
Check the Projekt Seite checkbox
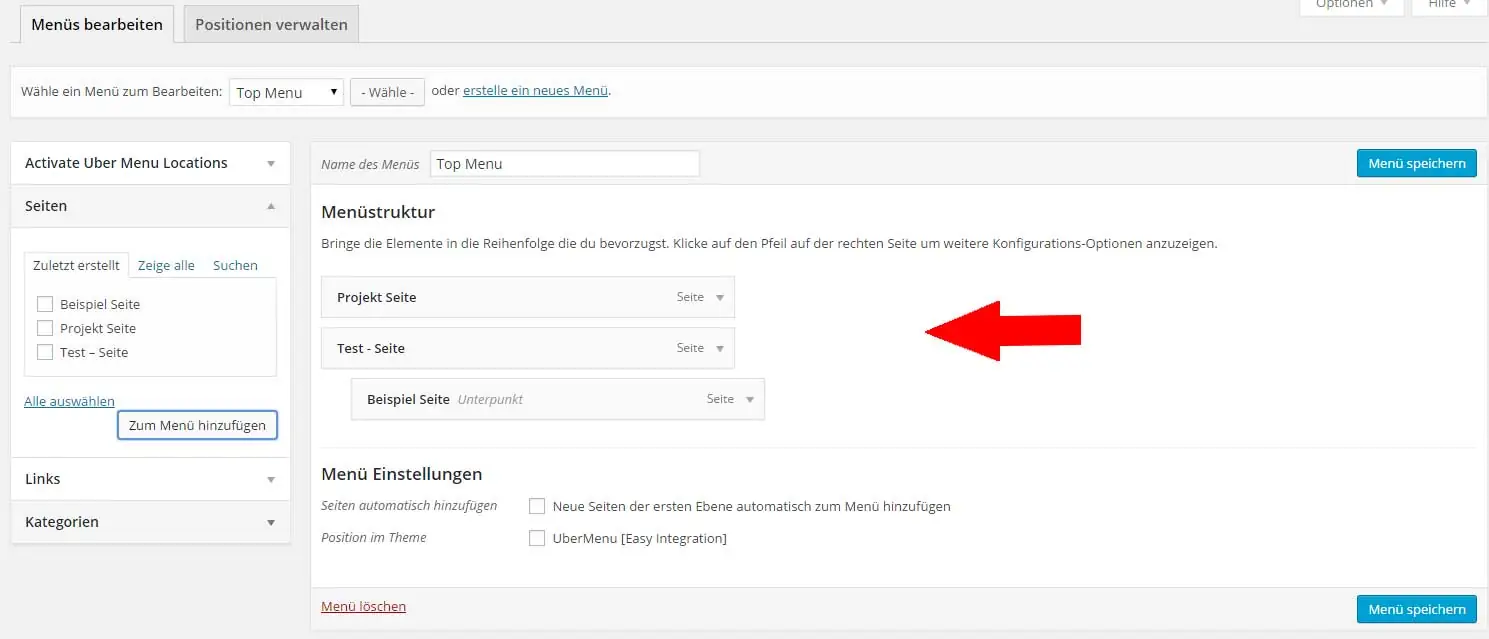pos(45,327)
